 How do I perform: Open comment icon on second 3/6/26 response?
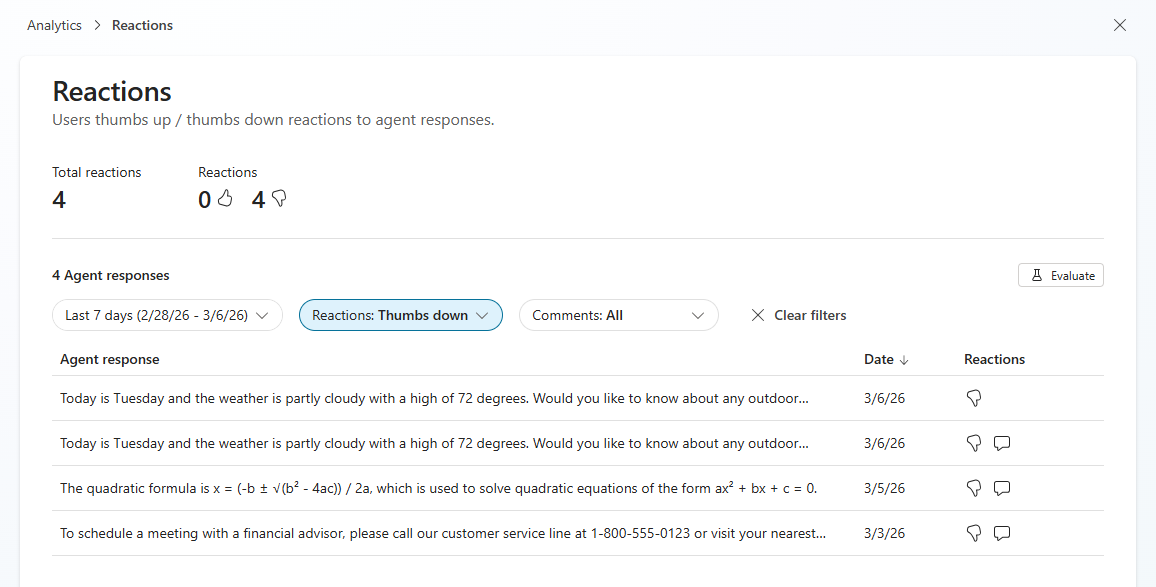click(x=1001, y=443)
